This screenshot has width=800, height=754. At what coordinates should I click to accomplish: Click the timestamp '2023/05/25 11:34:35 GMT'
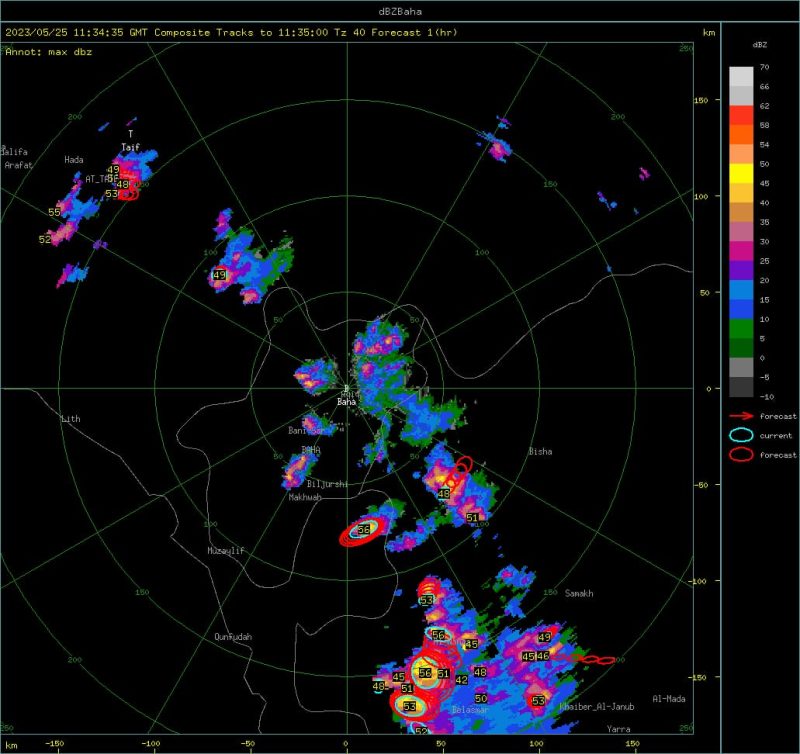point(76,32)
